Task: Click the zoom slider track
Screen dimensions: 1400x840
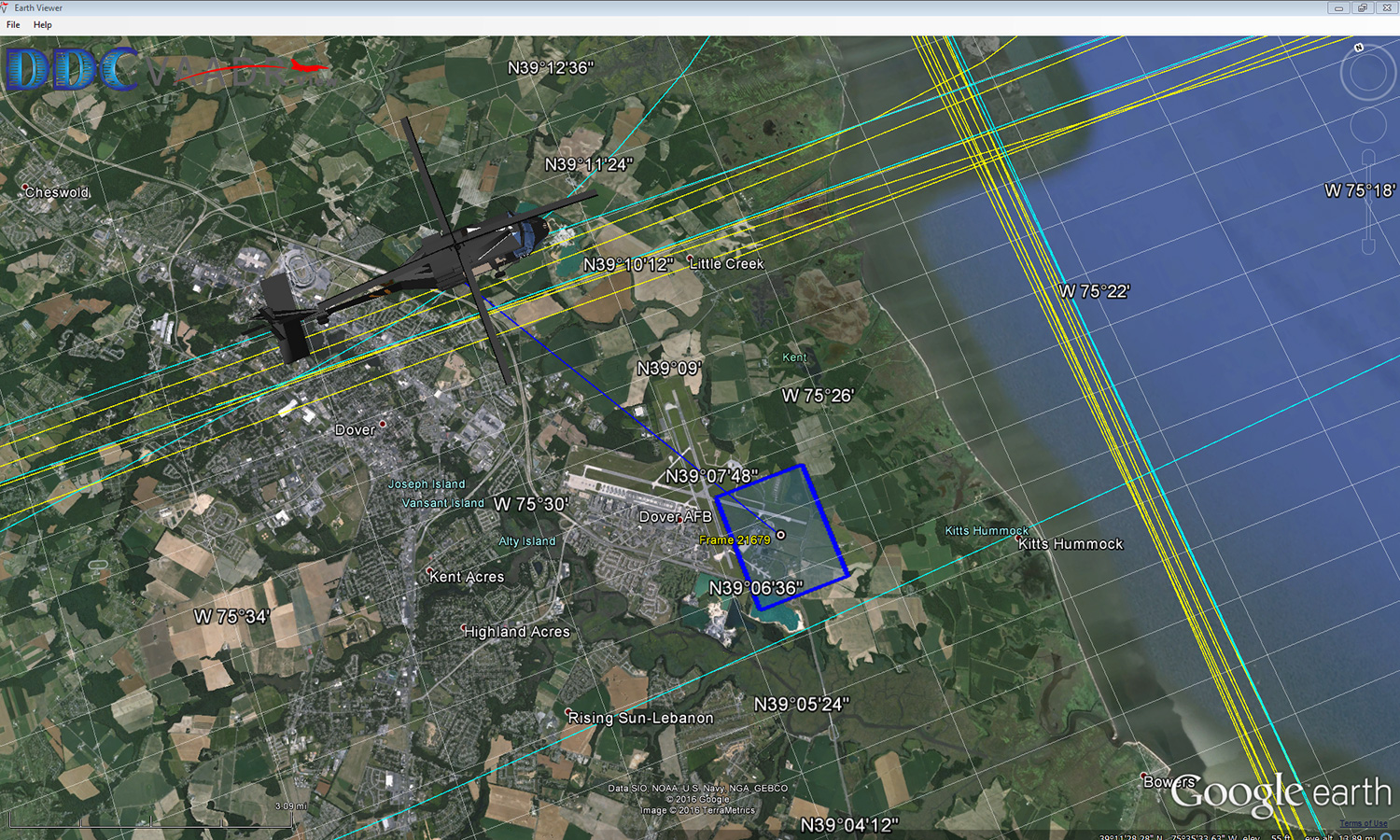Action: click(1368, 201)
